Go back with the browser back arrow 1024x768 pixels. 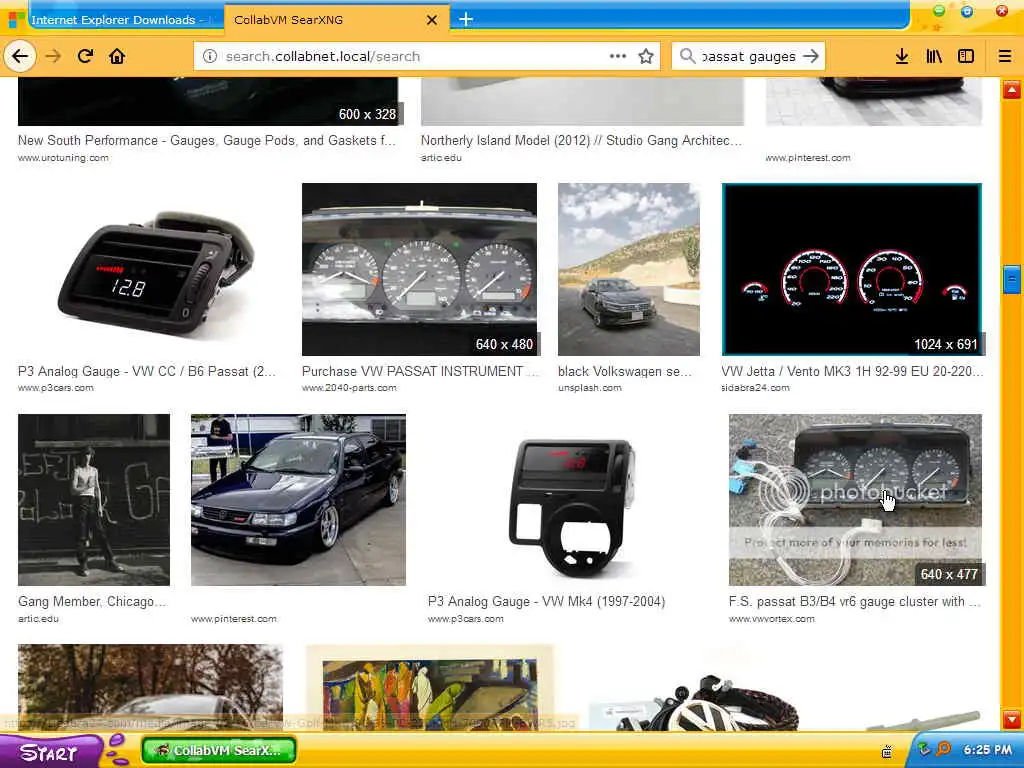coord(20,56)
